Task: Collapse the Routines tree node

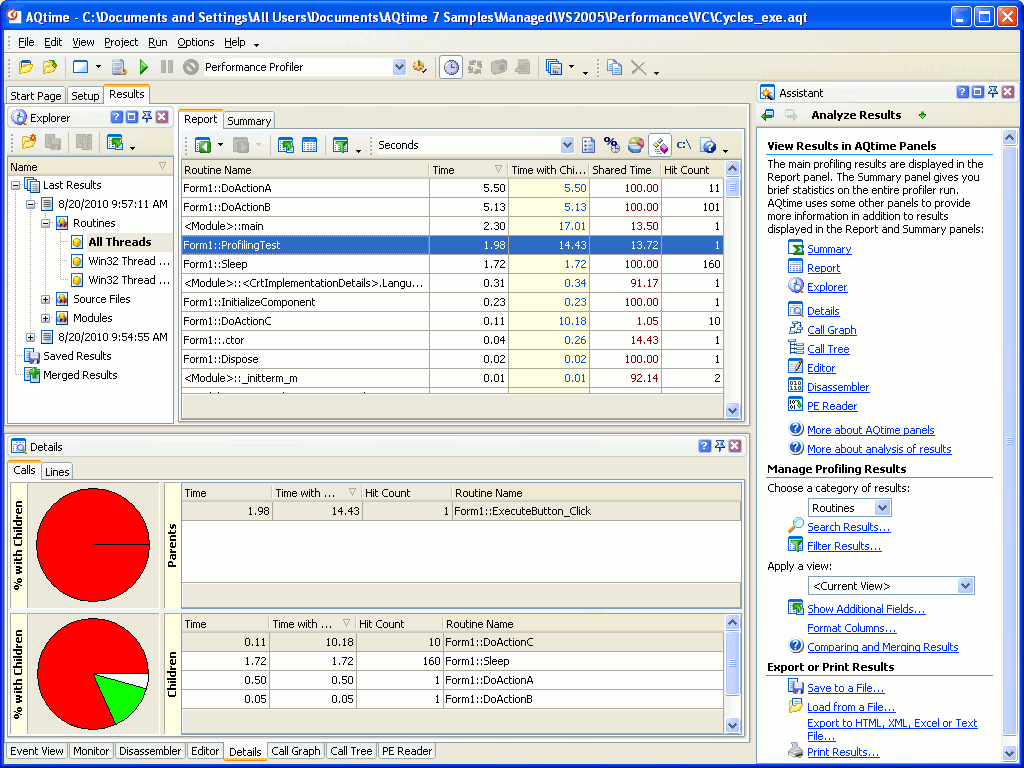Action: [x=46, y=223]
